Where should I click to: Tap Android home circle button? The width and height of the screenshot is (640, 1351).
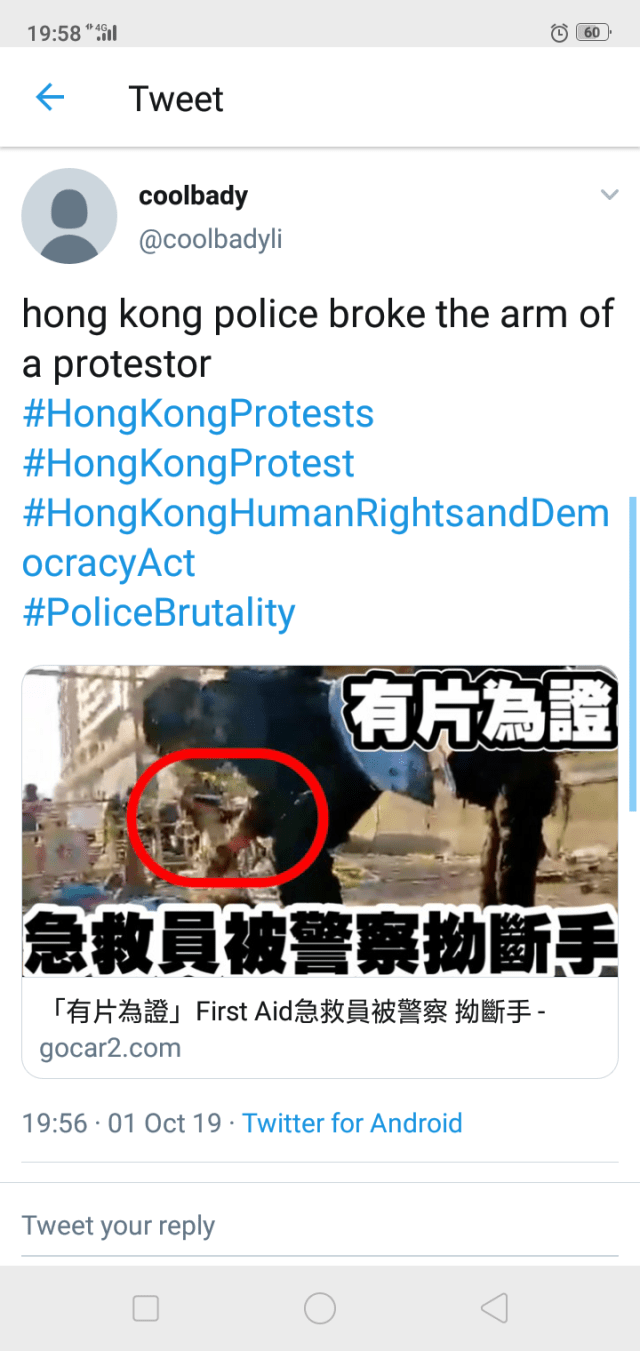[320, 1308]
